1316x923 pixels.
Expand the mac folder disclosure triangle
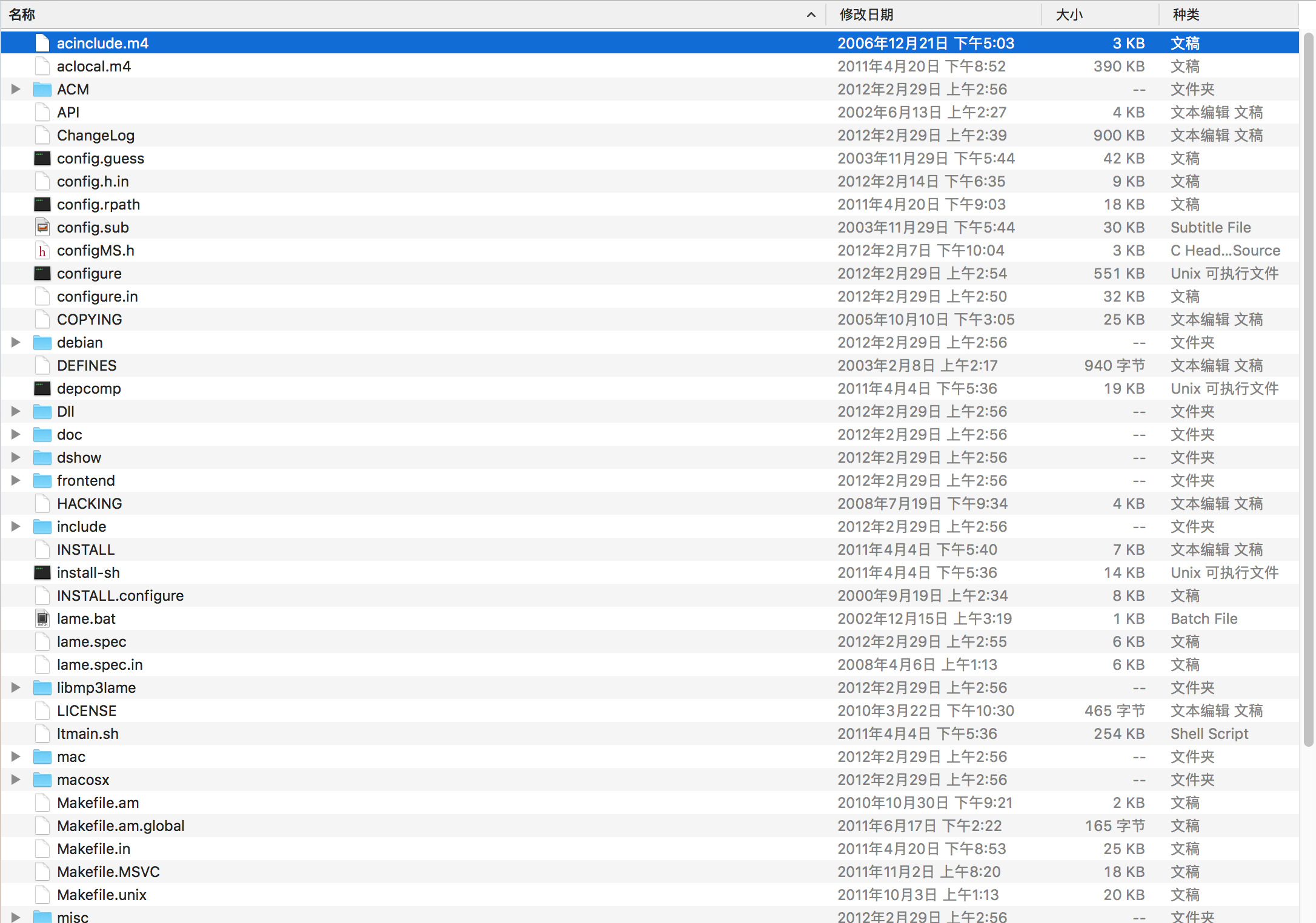click(x=16, y=756)
